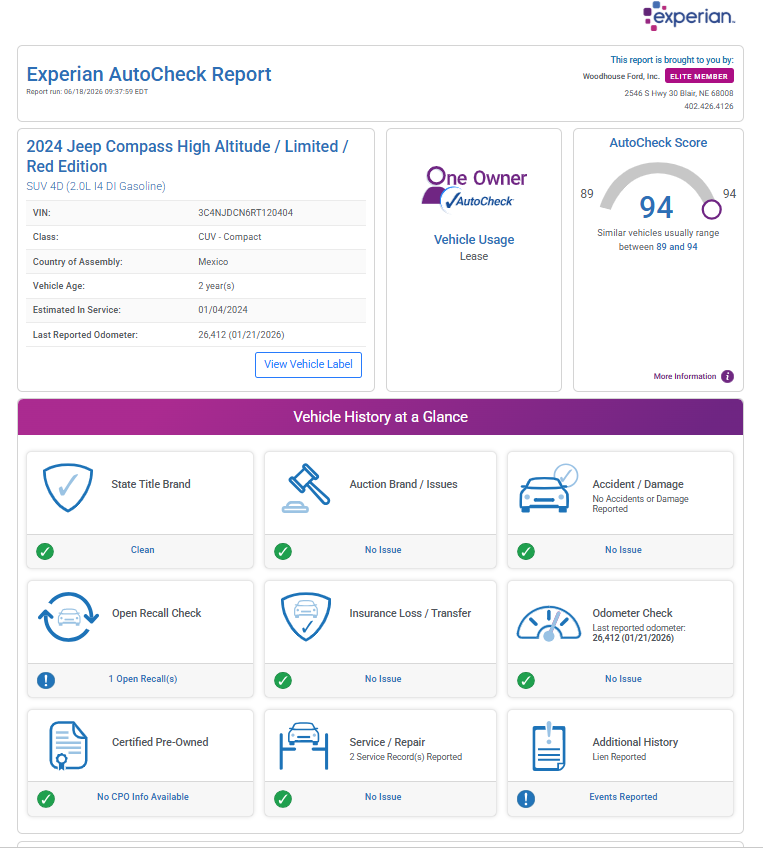The height and width of the screenshot is (848, 763).
Task: Click the Service / Repair car lift icon
Action: pyautogui.click(x=304, y=746)
